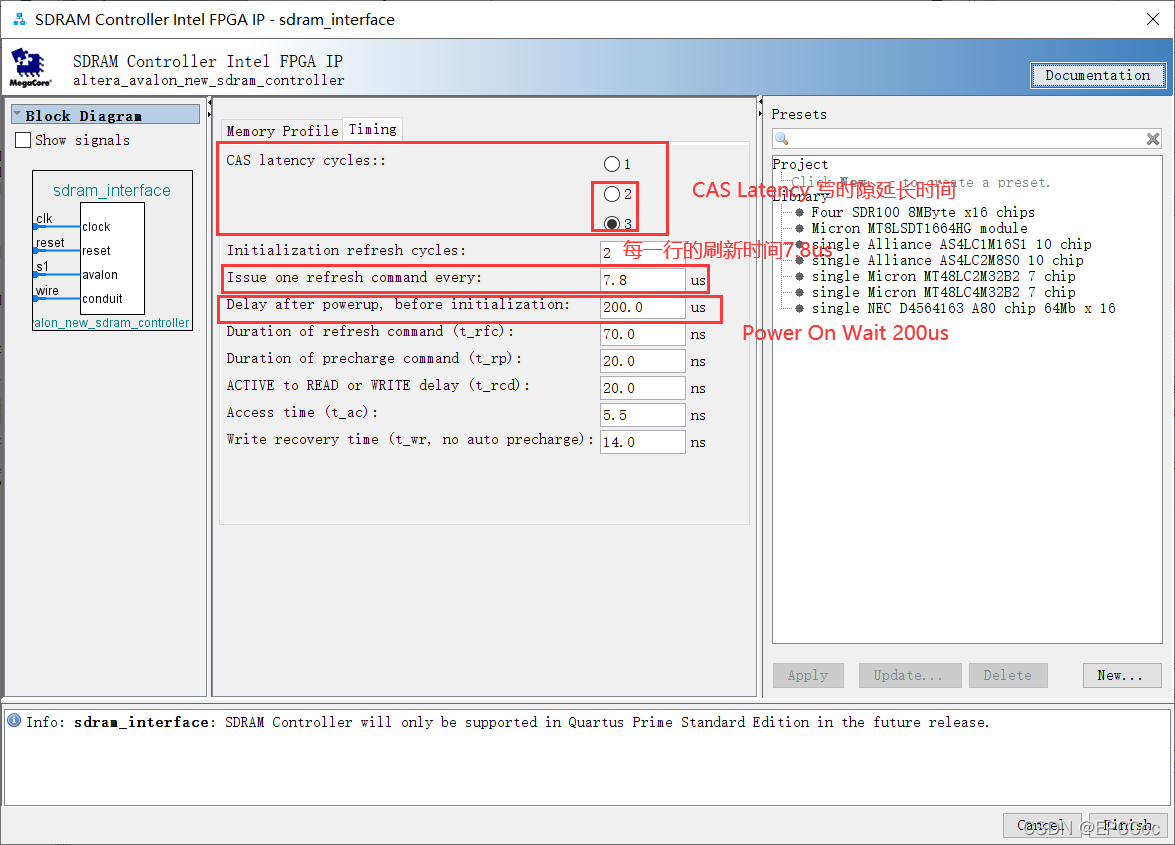Create a preset with the New button
The image size is (1175, 845).
tap(1122, 675)
